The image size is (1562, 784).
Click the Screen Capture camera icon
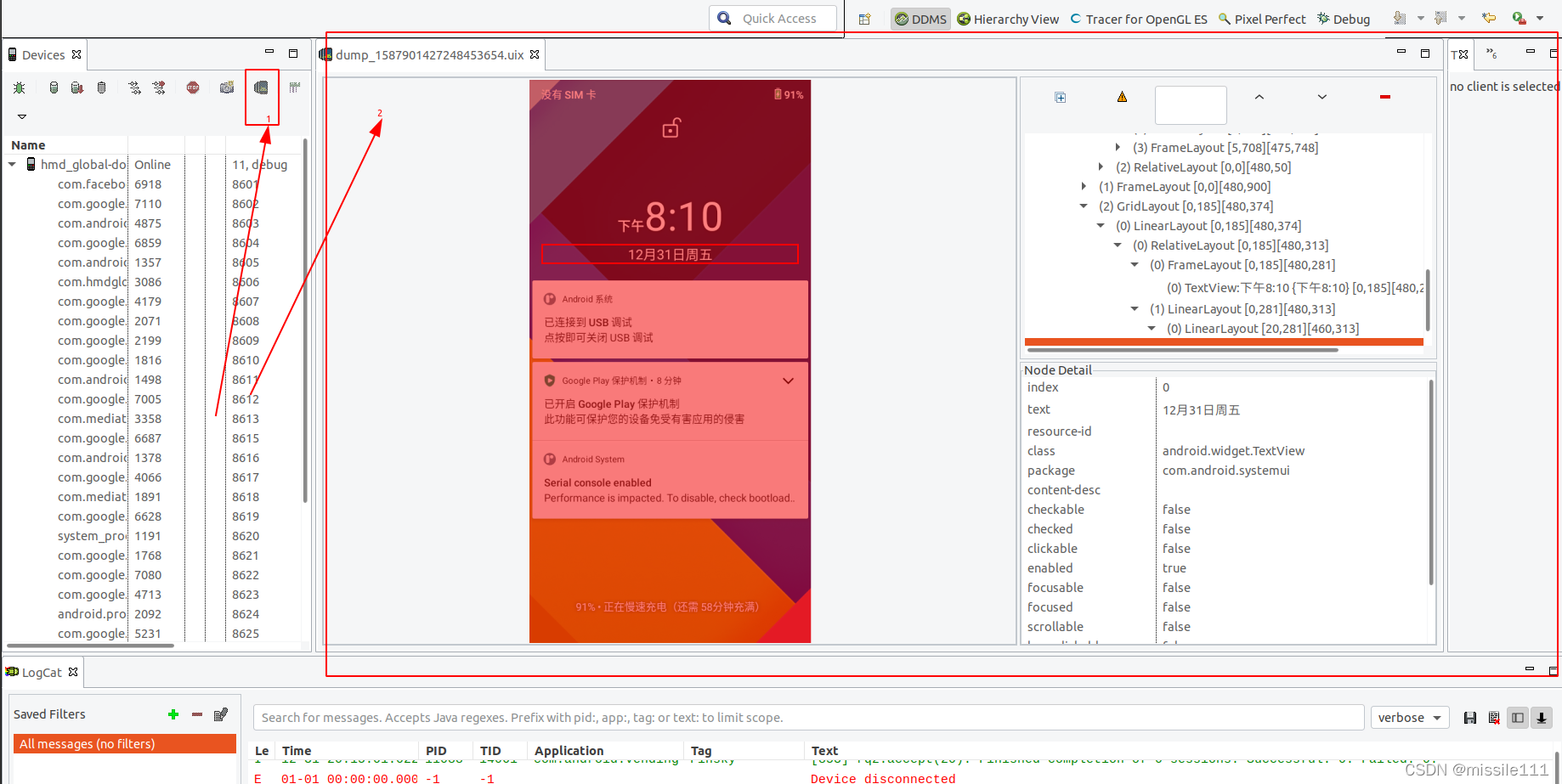click(x=225, y=87)
